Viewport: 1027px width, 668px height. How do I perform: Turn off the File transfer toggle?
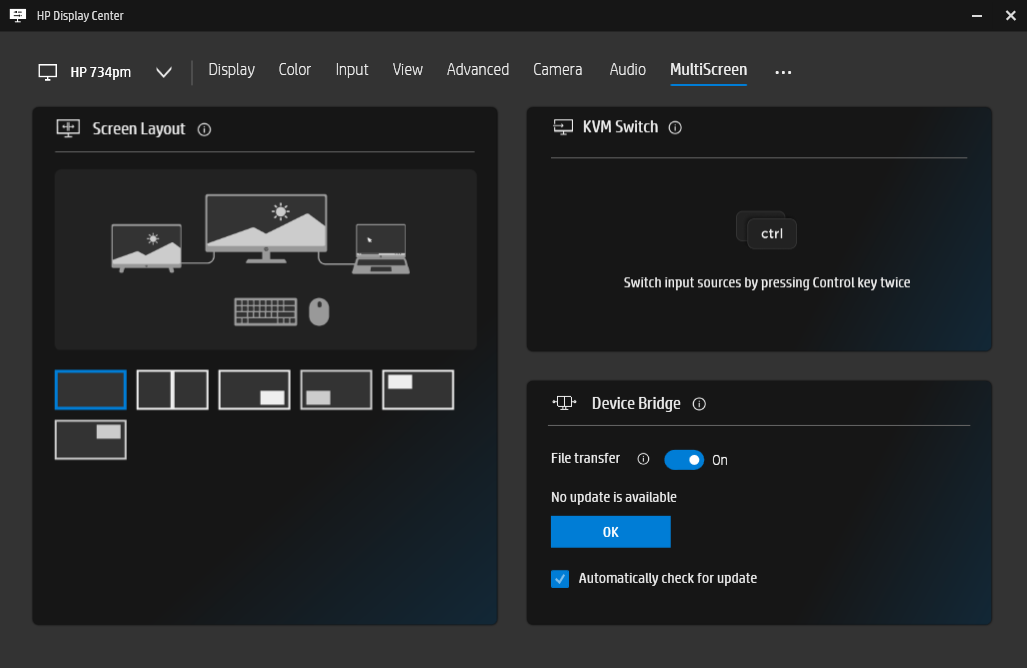[x=684, y=460]
